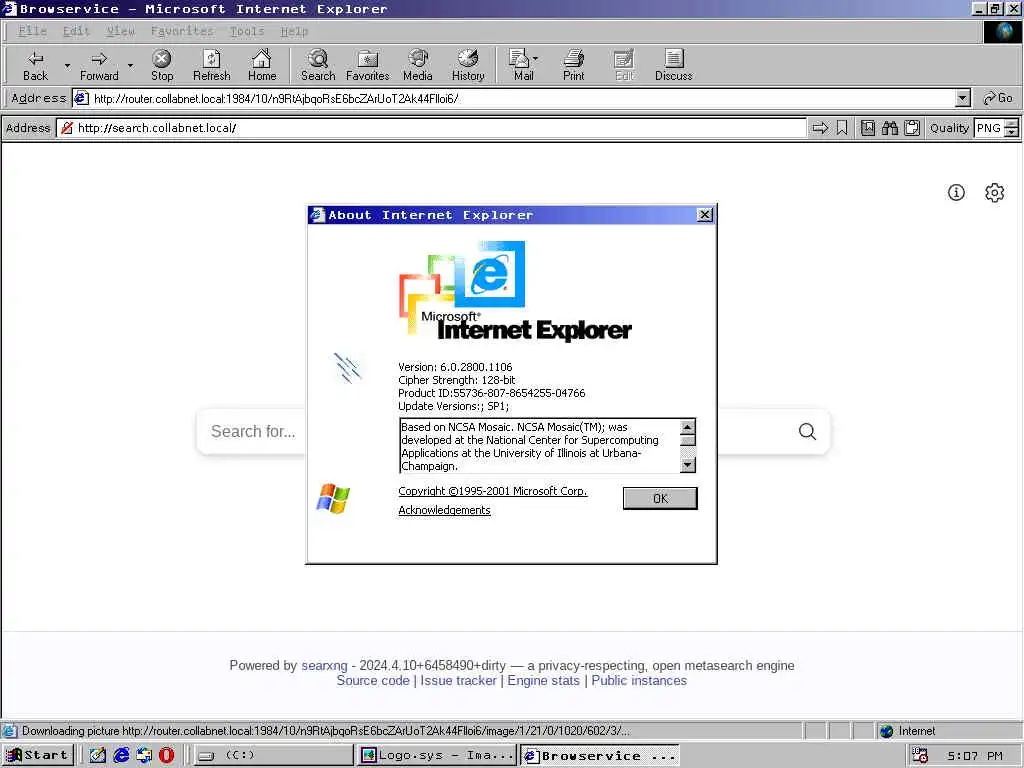Click the Version: 6.0.2800.1106 text

click(455, 367)
